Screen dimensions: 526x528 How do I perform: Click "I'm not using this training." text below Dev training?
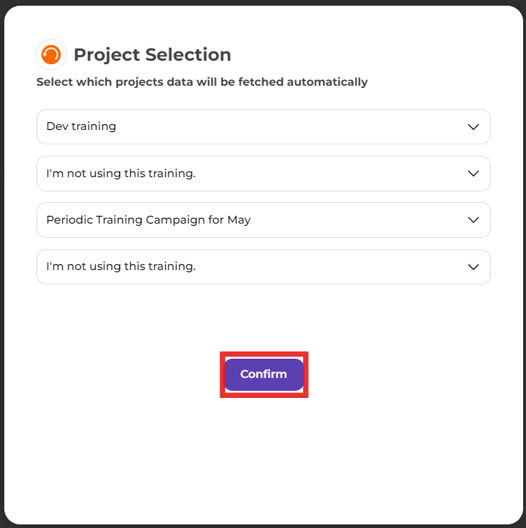tap(121, 173)
